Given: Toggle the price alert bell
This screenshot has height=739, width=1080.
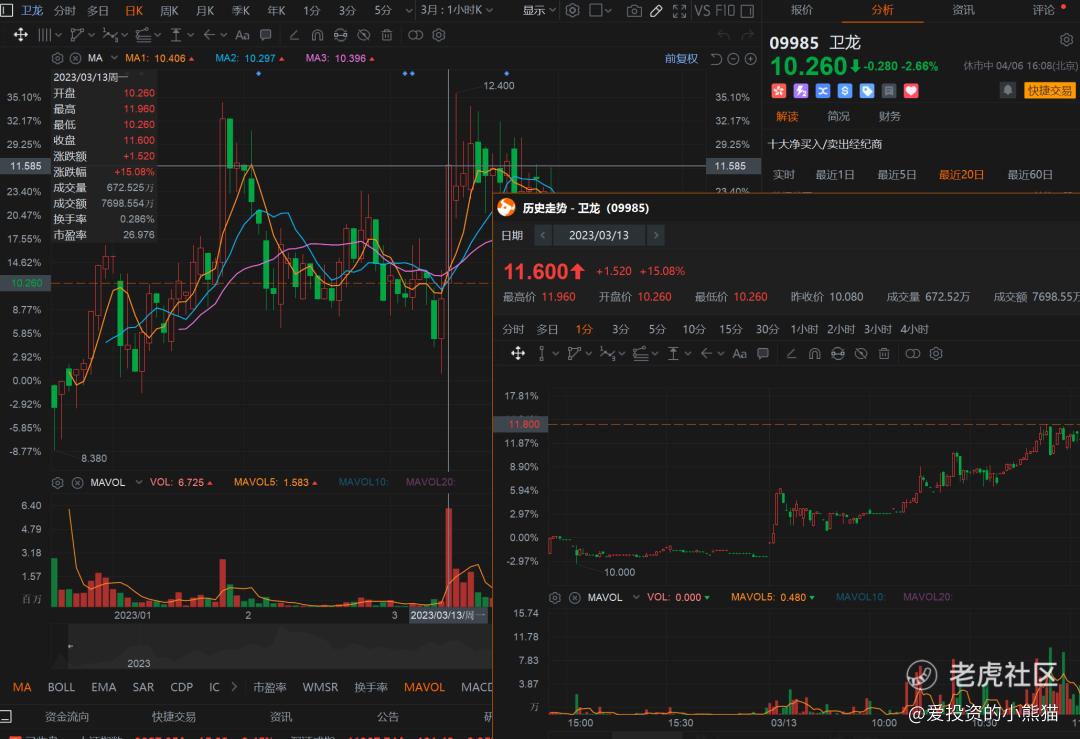Looking at the screenshot, I should [1008, 90].
